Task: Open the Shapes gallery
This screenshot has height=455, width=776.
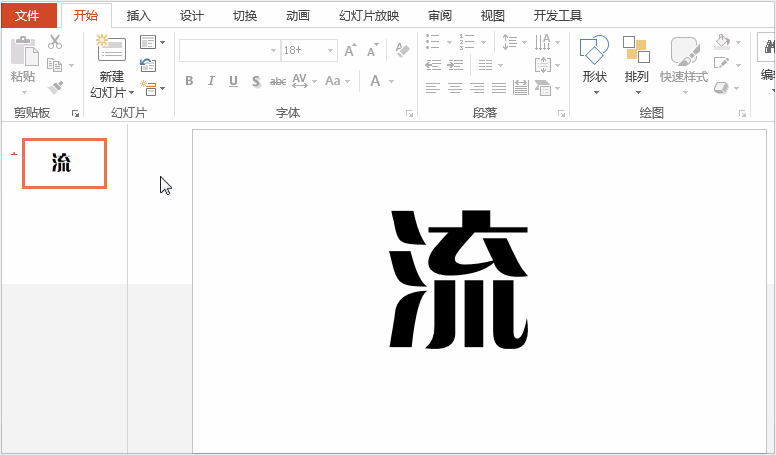Action: 594,64
